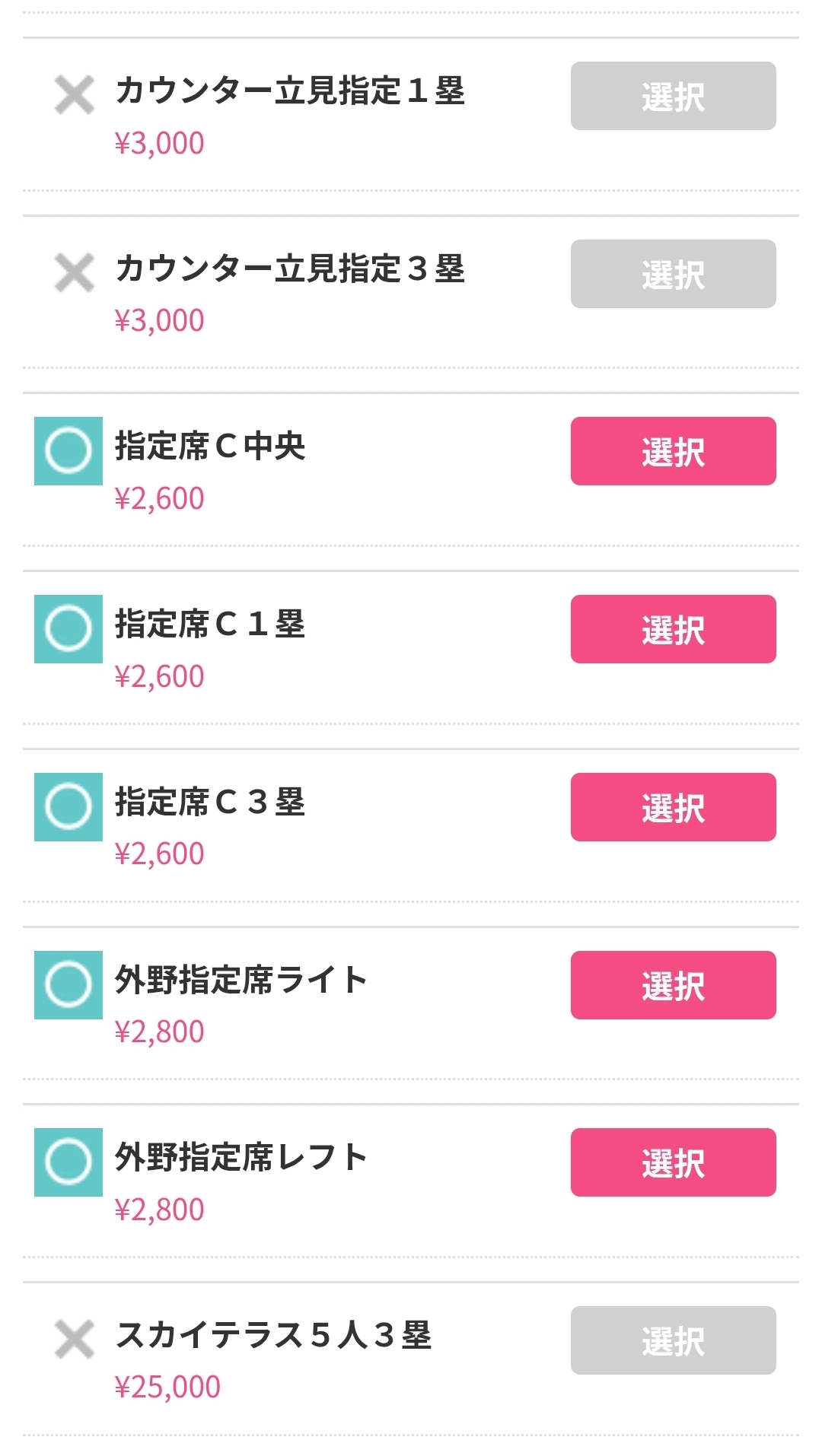
Task: Click availability circle icon for 指定席Ｃ中央
Action: [x=68, y=451]
